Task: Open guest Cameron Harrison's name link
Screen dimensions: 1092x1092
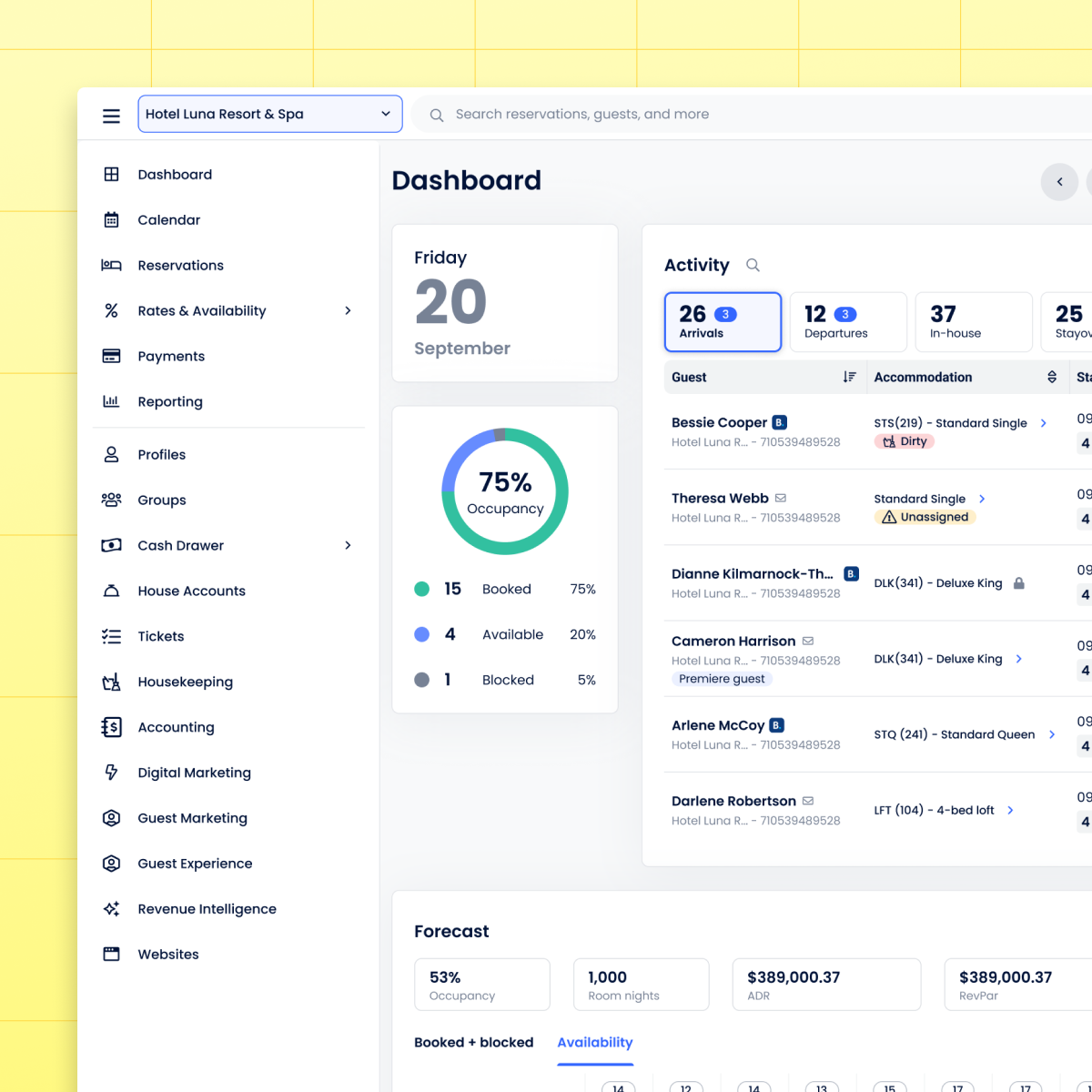Action: click(x=733, y=641)
